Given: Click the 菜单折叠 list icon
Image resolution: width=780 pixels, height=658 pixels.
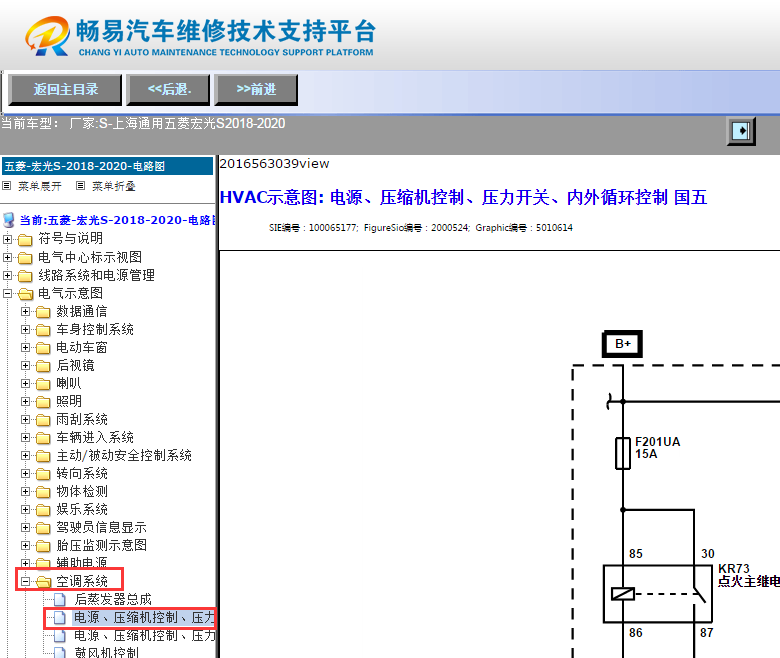Looking at the screenshot, I should 80,186.
